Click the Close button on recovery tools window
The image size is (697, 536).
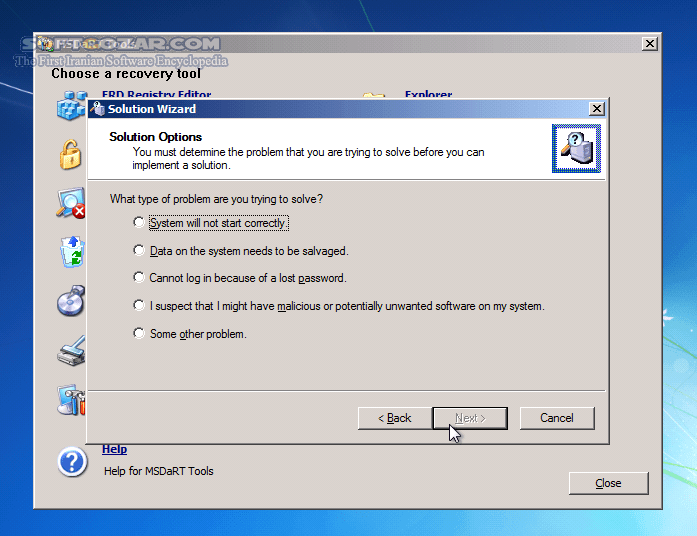click(608, 483)
